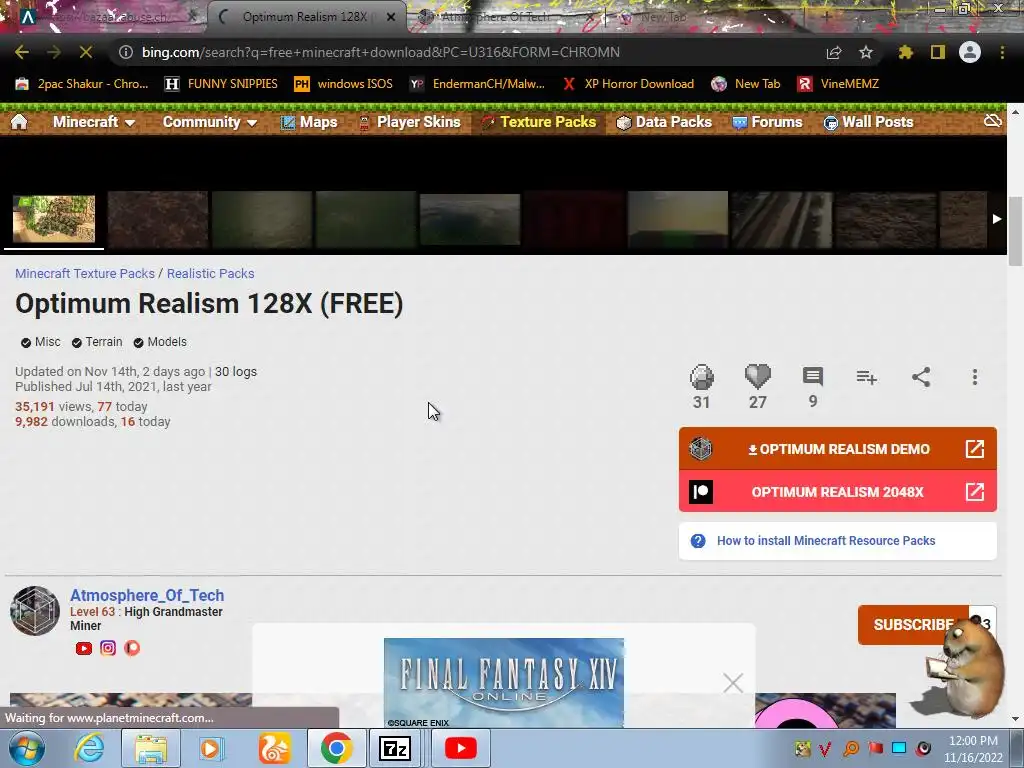The image size is (1024, 768).
Task: Click the Terrain tag
Action: [97, 342]
